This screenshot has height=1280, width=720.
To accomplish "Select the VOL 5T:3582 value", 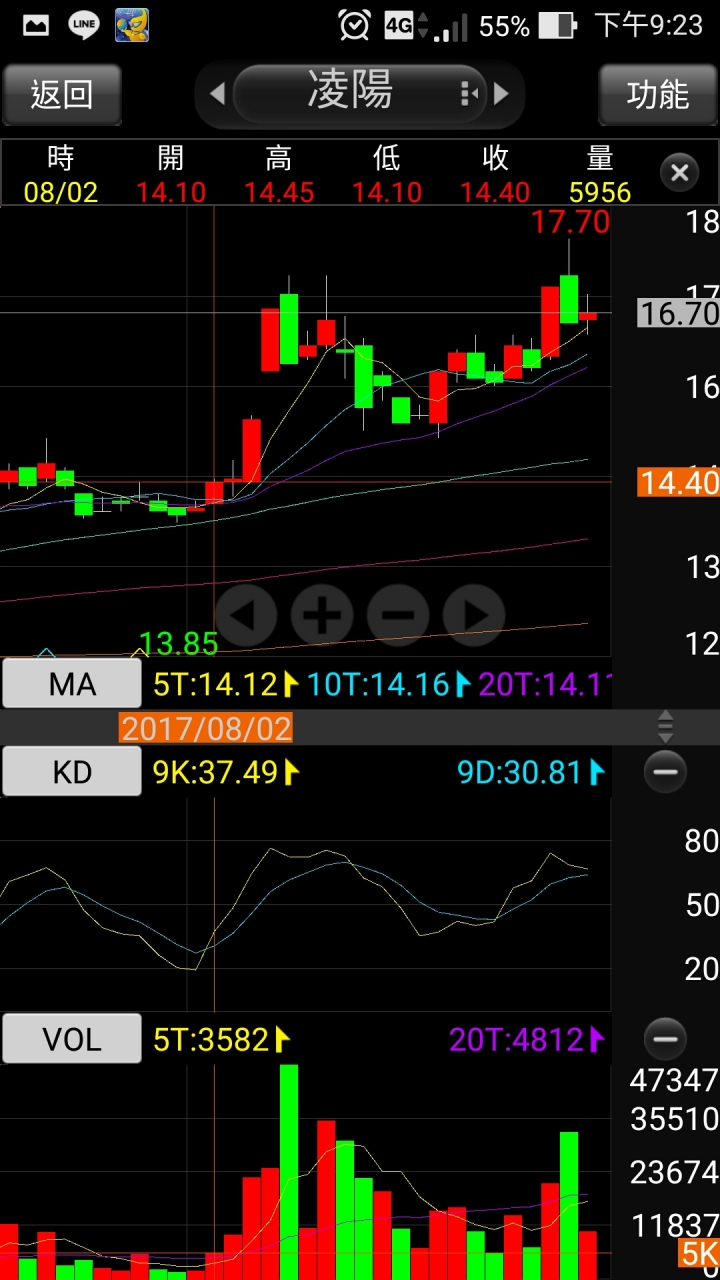I will (x=221, y=1039).
